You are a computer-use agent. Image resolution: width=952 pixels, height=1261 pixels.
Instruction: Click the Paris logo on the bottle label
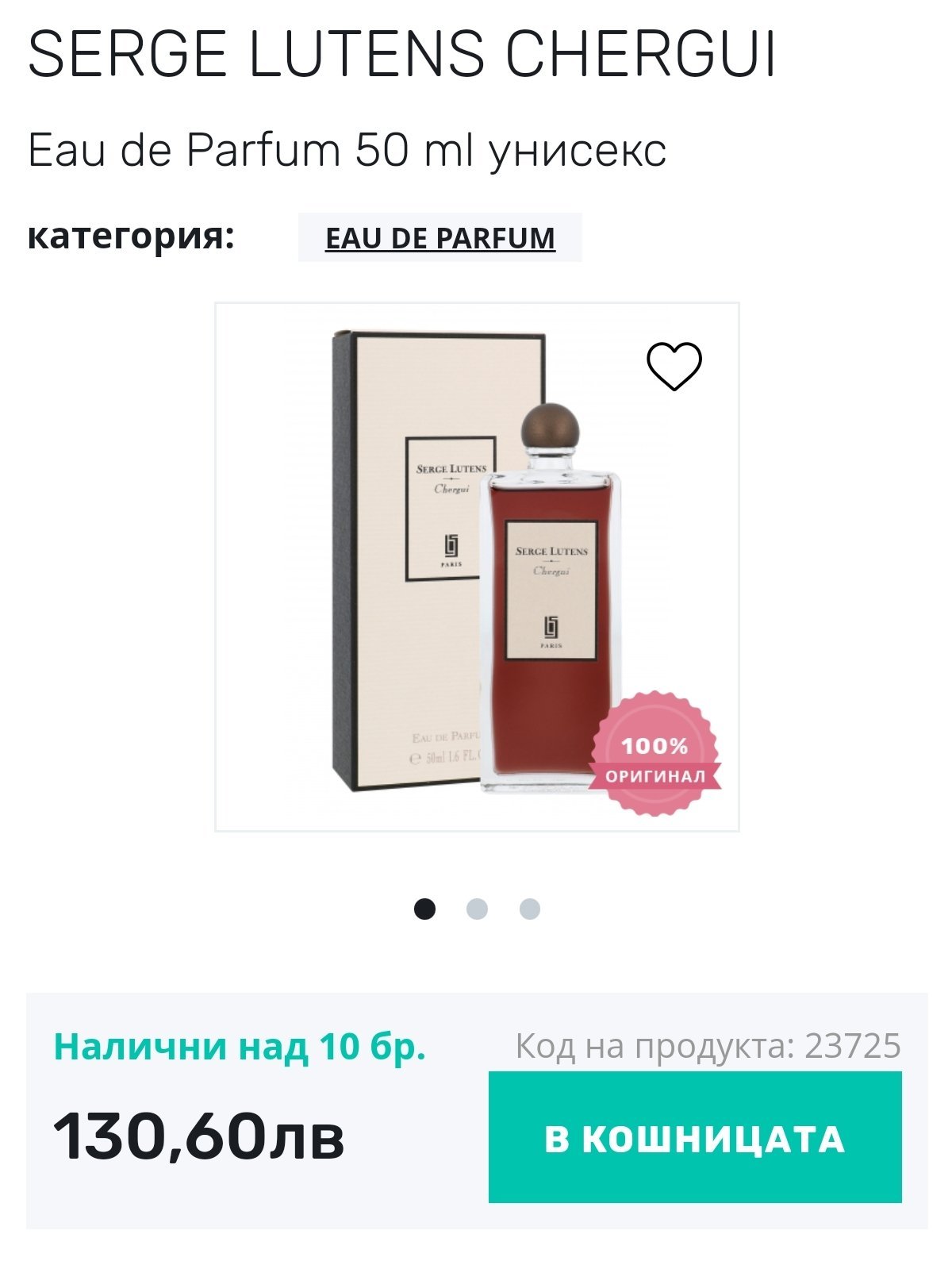pyautogui.click(x=551, y=632)
